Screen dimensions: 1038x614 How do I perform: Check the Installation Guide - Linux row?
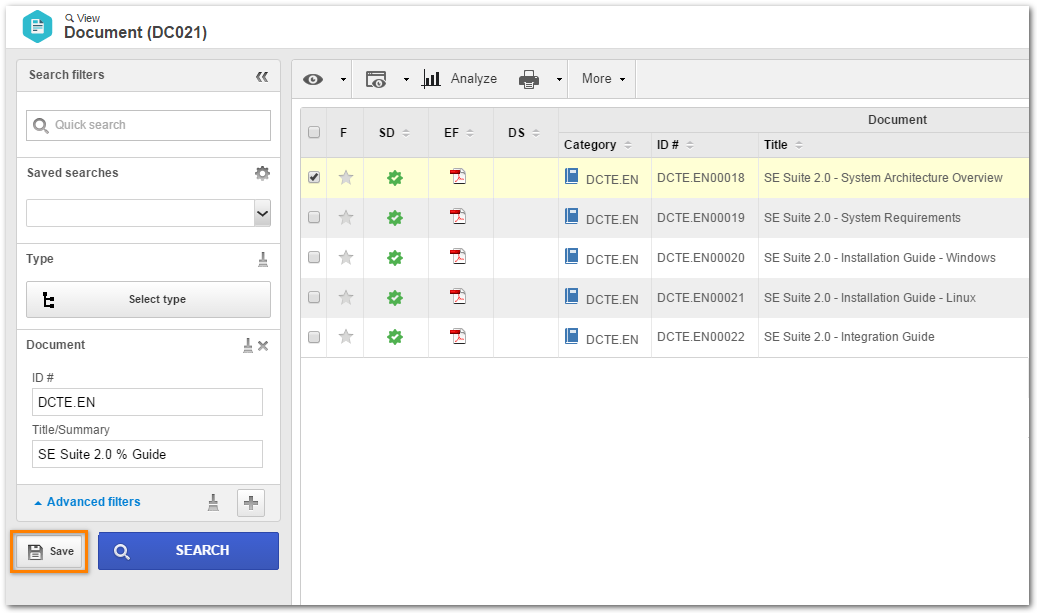point(314,297)
